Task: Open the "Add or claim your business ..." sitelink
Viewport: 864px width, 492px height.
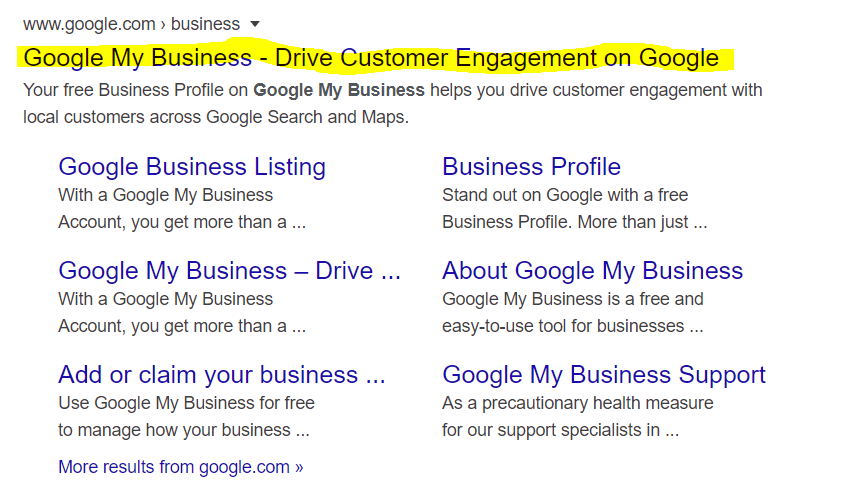Action: [x=222, y=375]
